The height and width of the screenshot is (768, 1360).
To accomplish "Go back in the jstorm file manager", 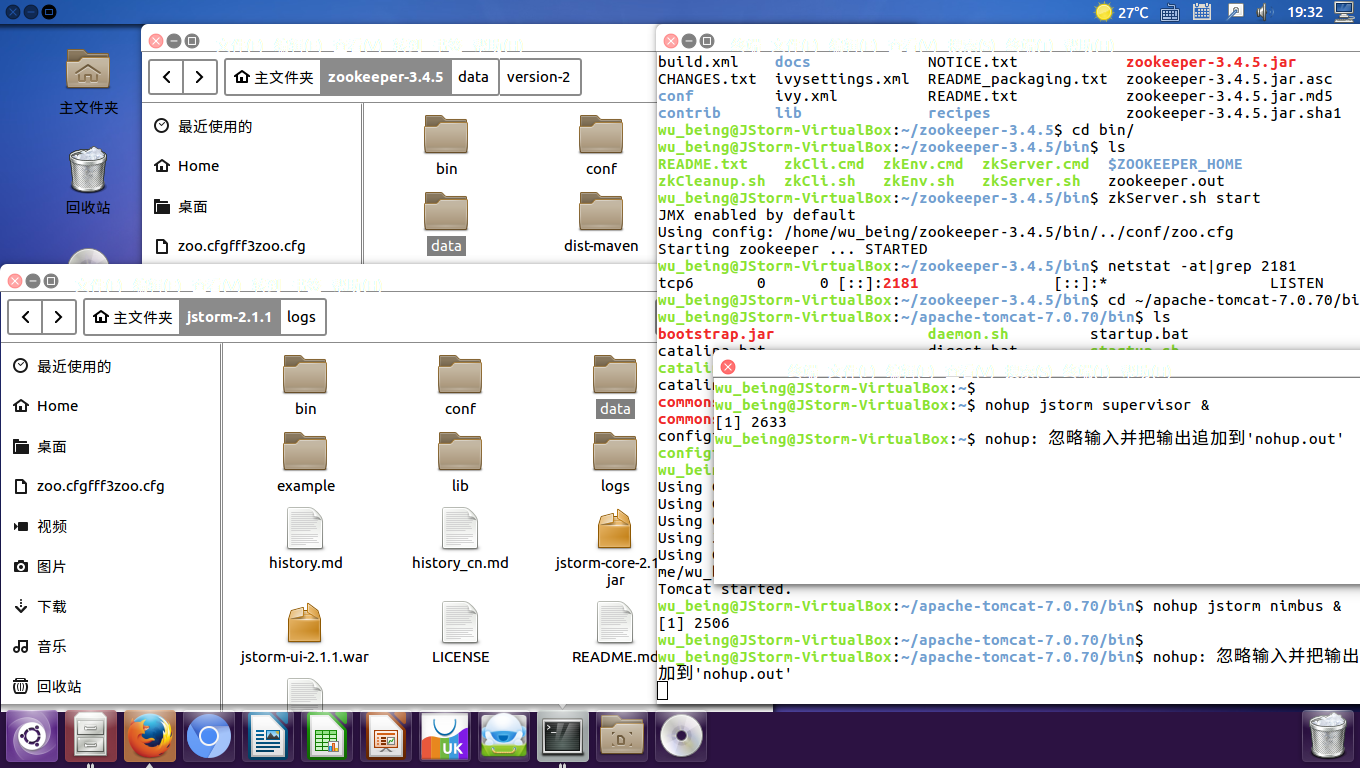I will coord(26,317).
